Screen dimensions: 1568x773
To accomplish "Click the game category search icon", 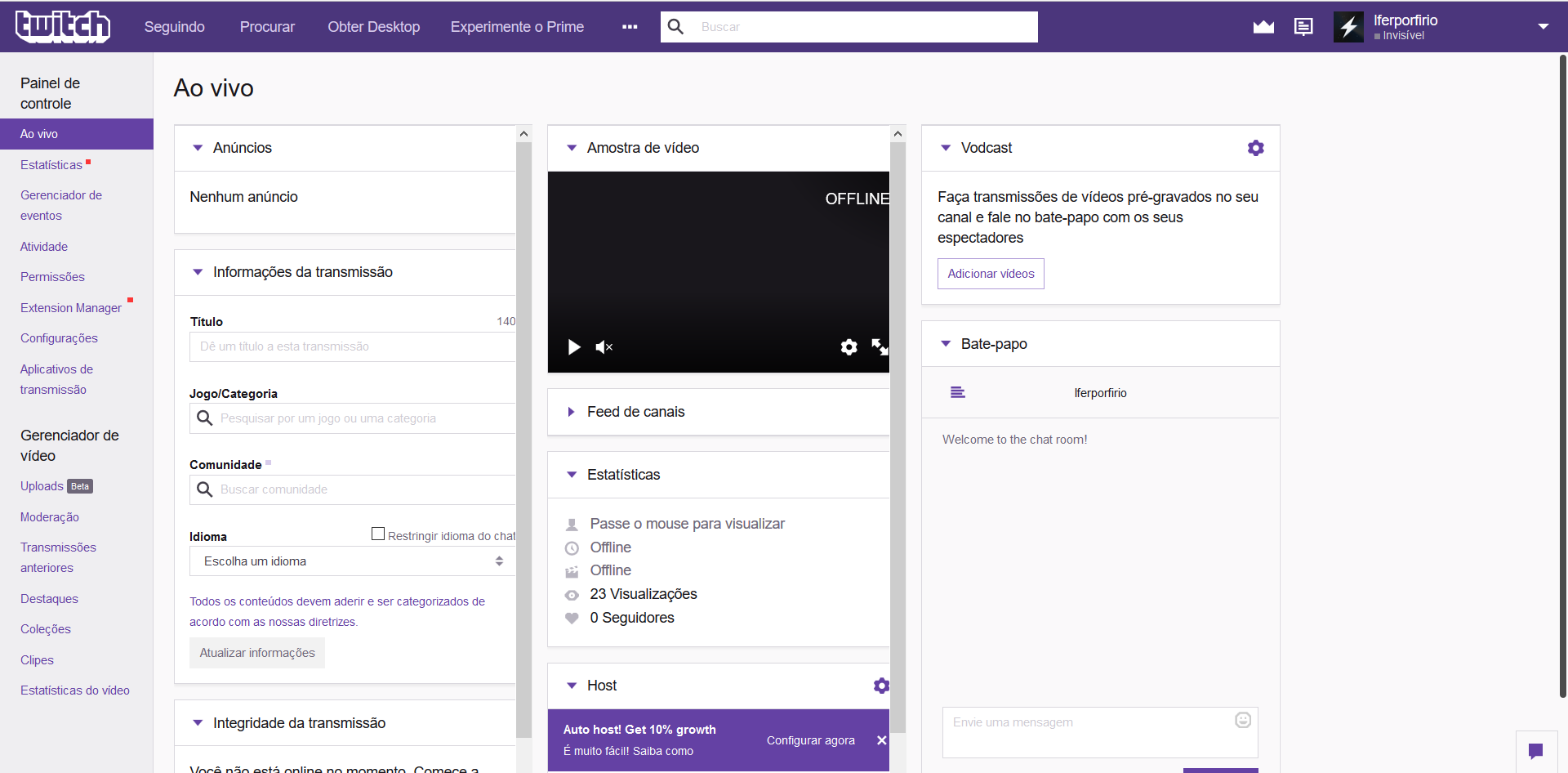I will [205, 418].
